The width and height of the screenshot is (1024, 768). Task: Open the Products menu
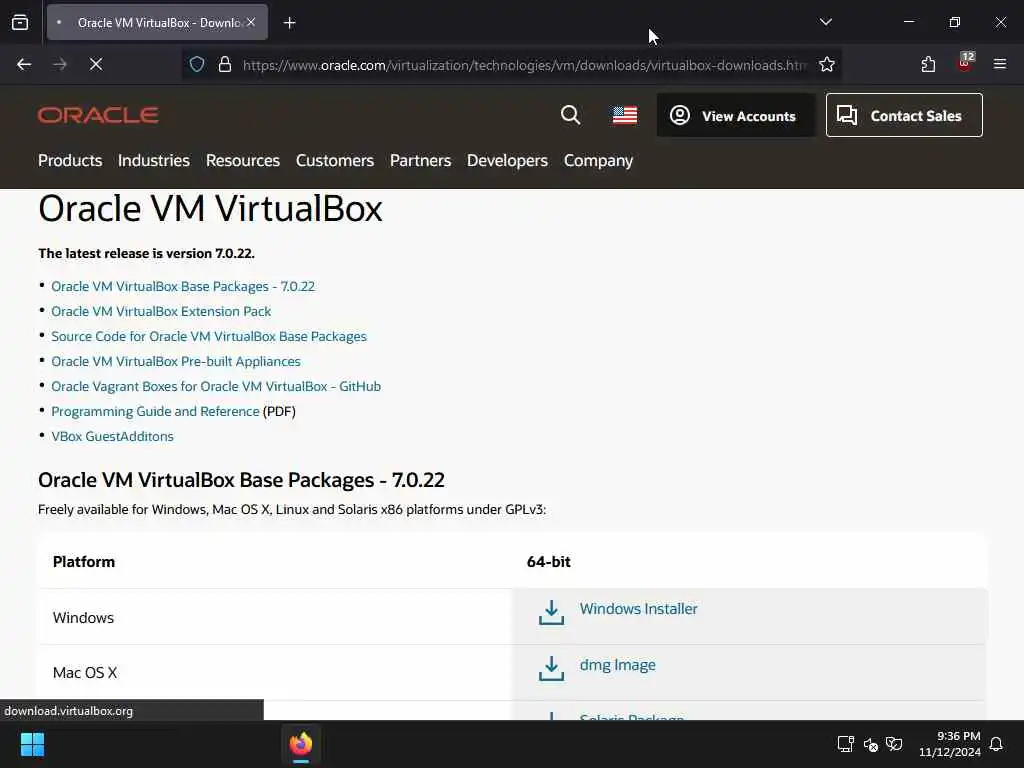(70, 161)
